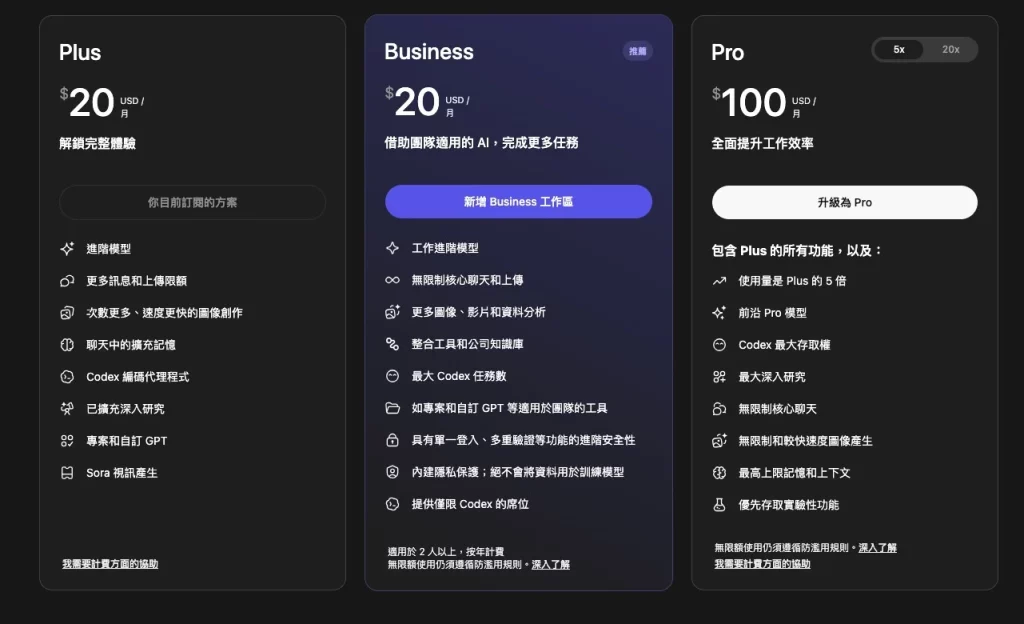Click the lock icon beside 具有單一登入
This screenshot has height=624, width=1024.
pos(393,440)
